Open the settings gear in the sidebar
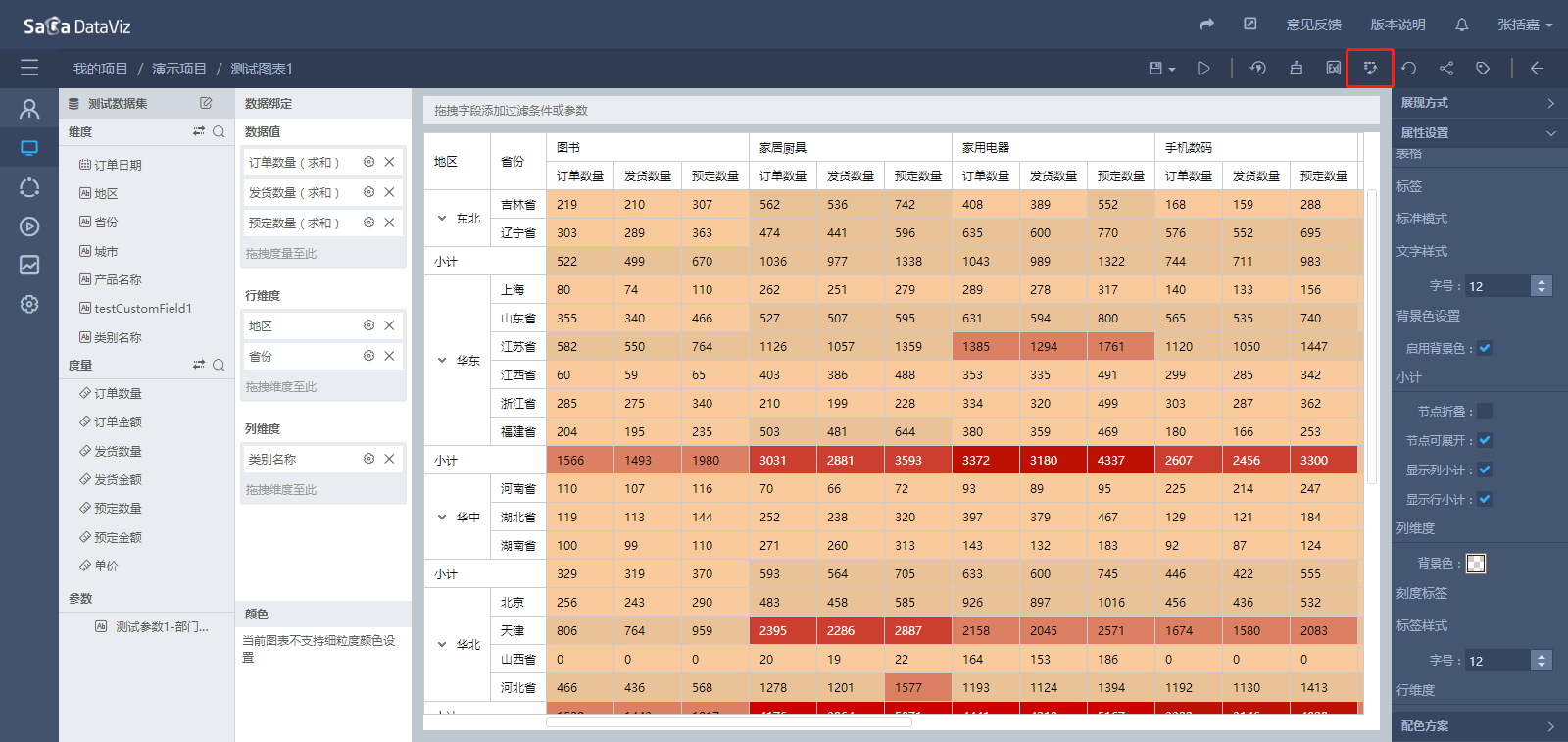Image resolution: width=1568 pixels, height=742 pixels. click(x=29, y=304)
